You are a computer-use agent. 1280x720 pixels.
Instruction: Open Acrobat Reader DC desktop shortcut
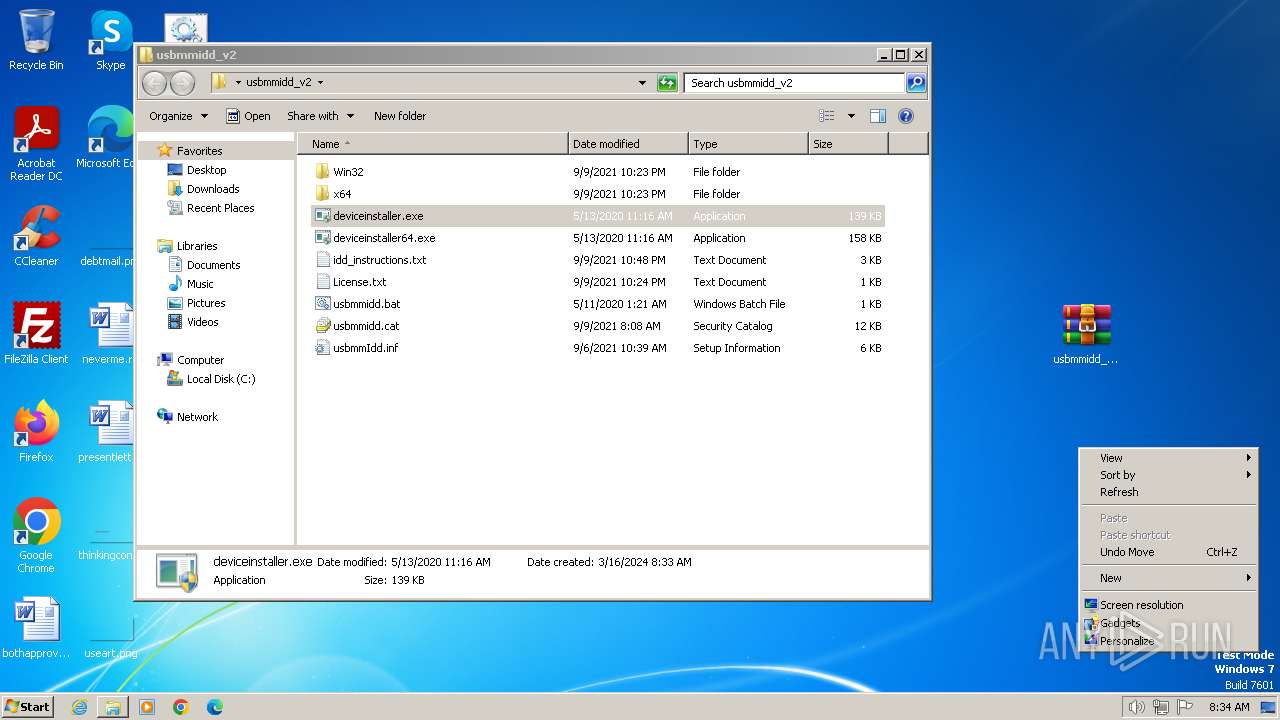pos(36,143)
